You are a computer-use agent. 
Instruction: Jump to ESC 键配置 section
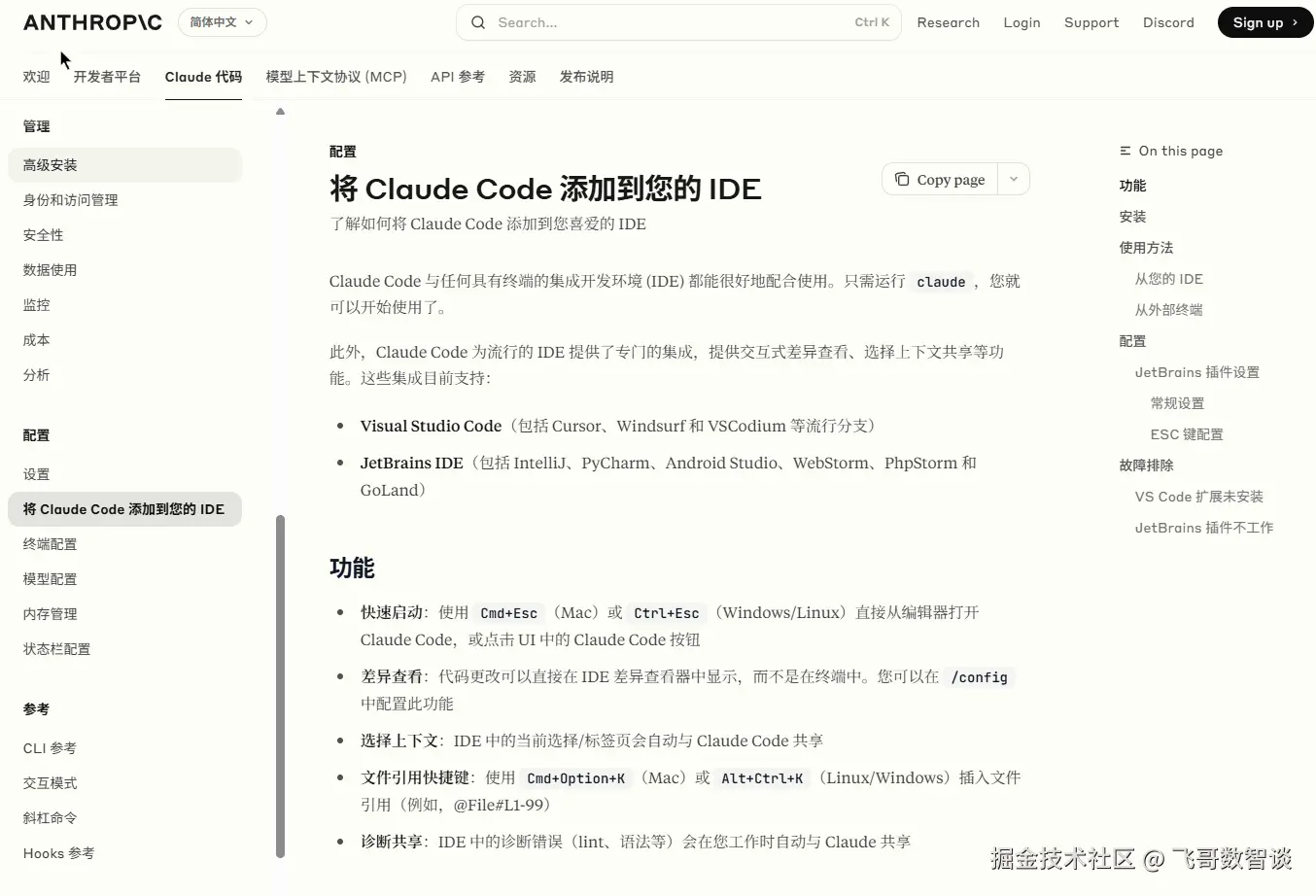pos(1187,434)
